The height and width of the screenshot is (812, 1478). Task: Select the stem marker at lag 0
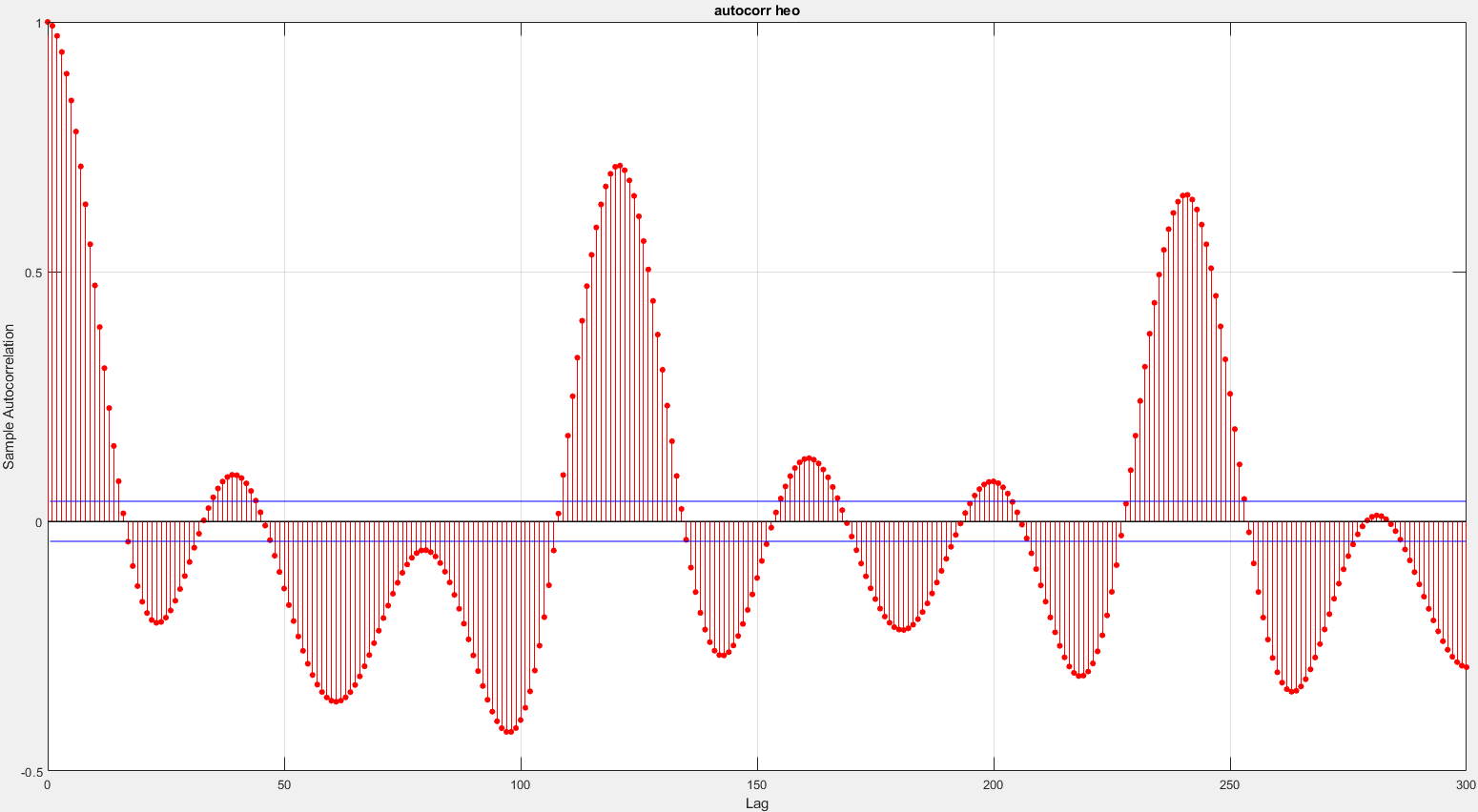click(48, 22)
